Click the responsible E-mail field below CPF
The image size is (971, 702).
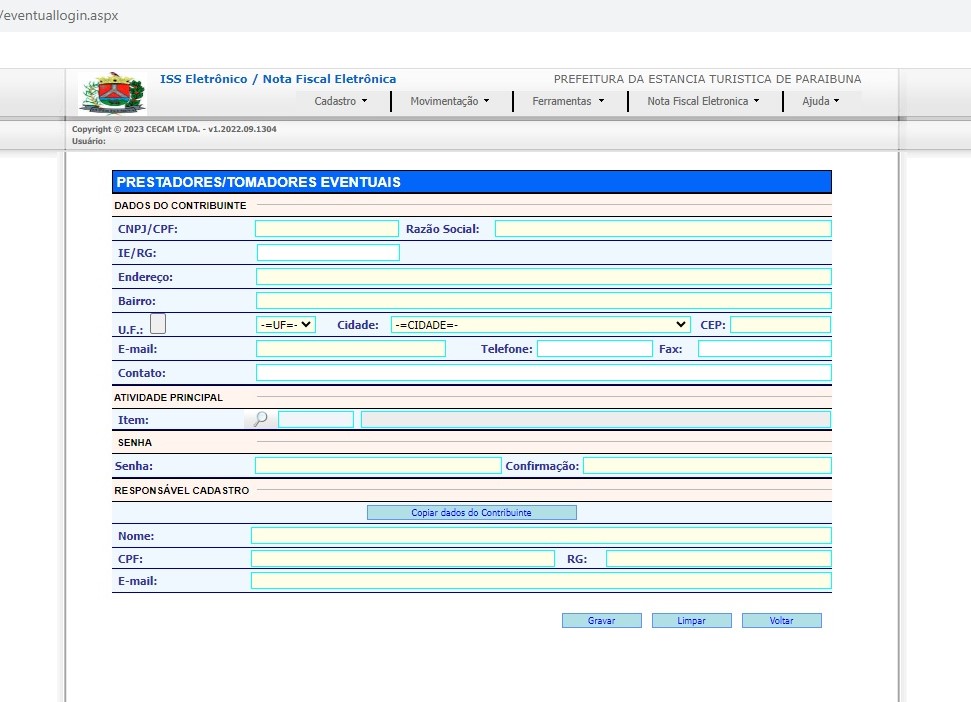pyautogui.click(x=541, y=581)
